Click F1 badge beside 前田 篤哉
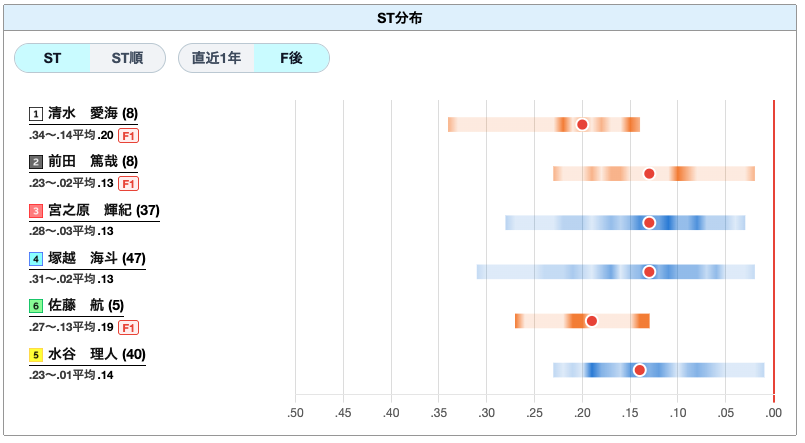Image resolution: width=805 pixels, height=443 pixels. [128, 183]
